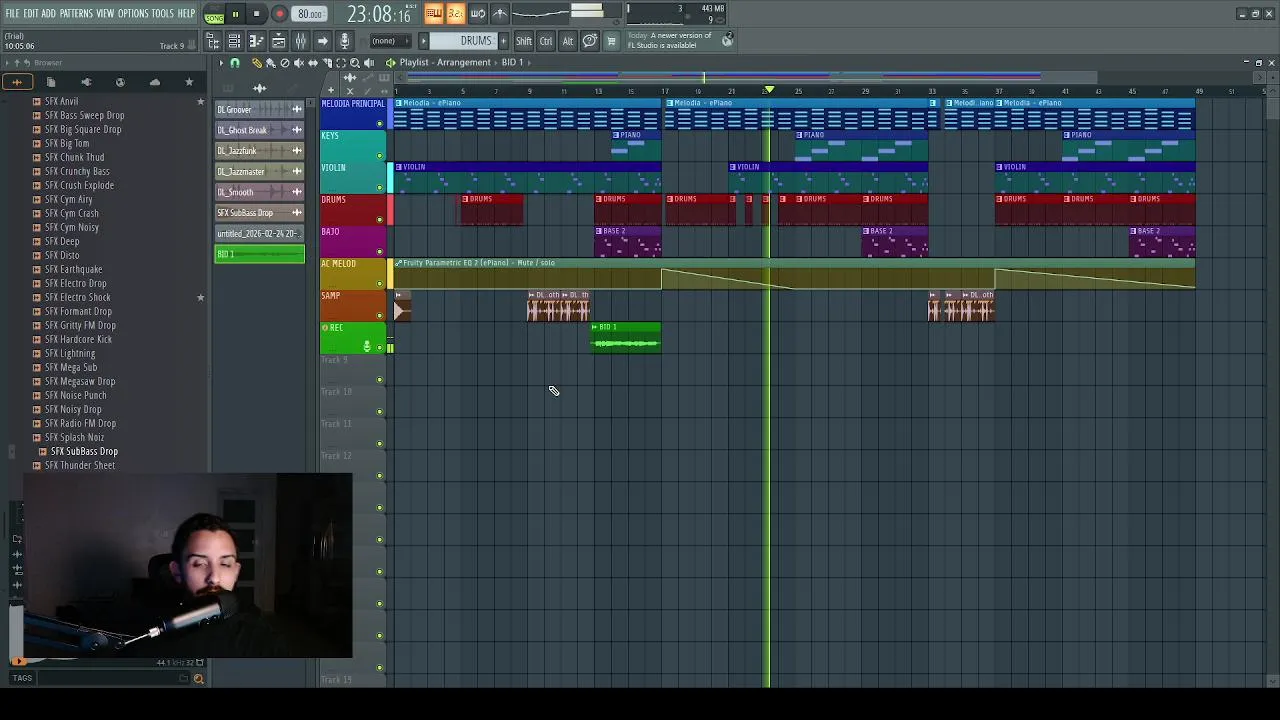Click the right-arrow tempo tapper icon
This screenshot has height=720, width=1280.
pos(322,41)
